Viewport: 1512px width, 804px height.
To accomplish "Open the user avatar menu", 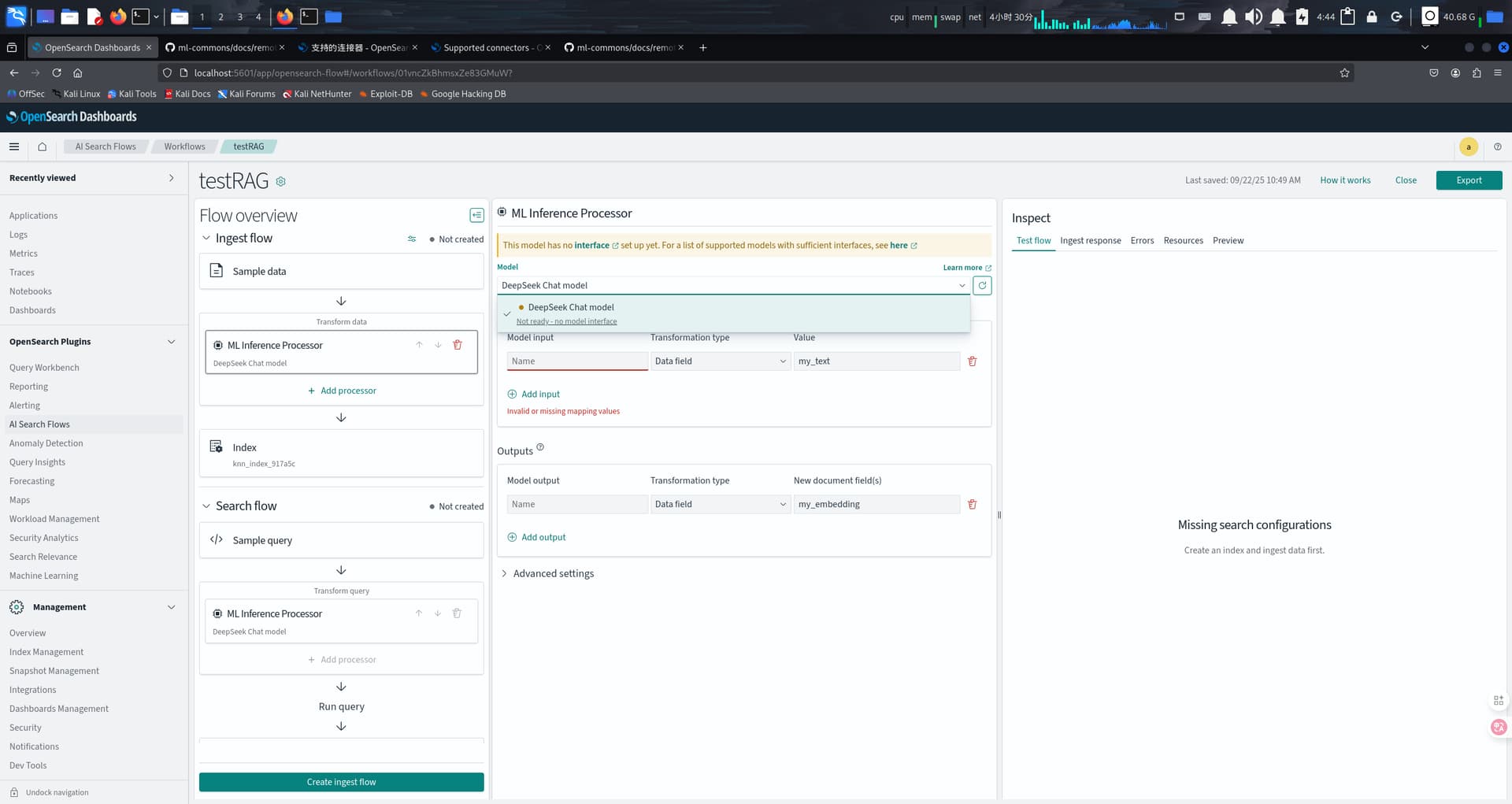I will (1468, 146).
